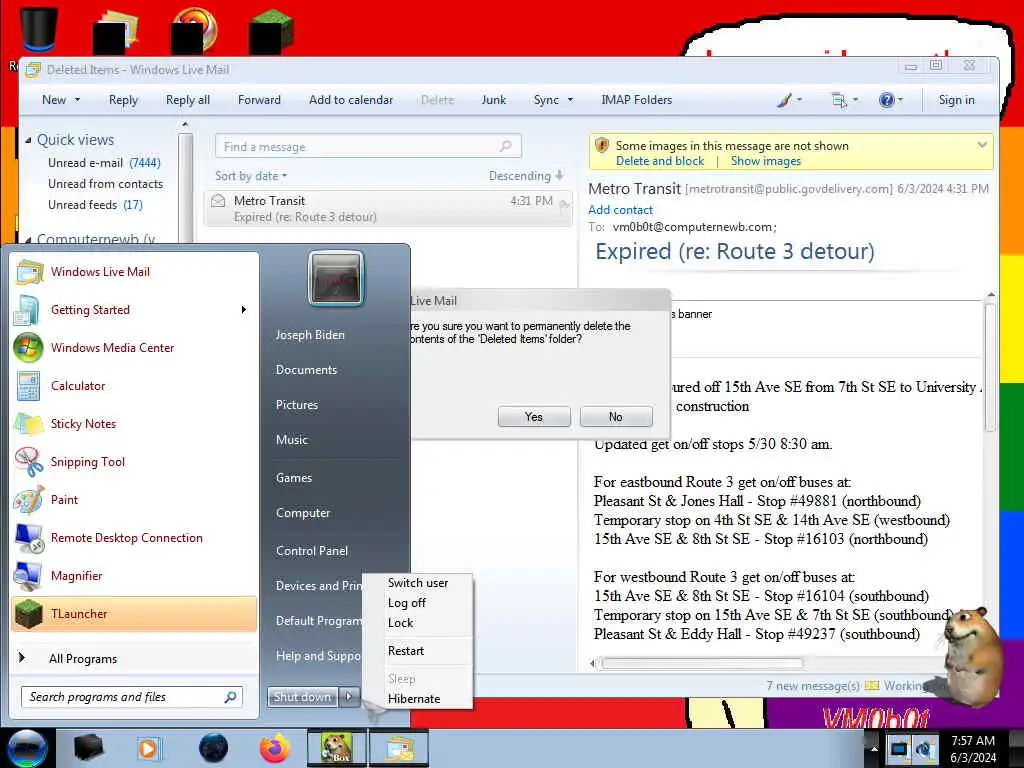
Task: Open the Live Mail help icon
Action: pos(886,100)
